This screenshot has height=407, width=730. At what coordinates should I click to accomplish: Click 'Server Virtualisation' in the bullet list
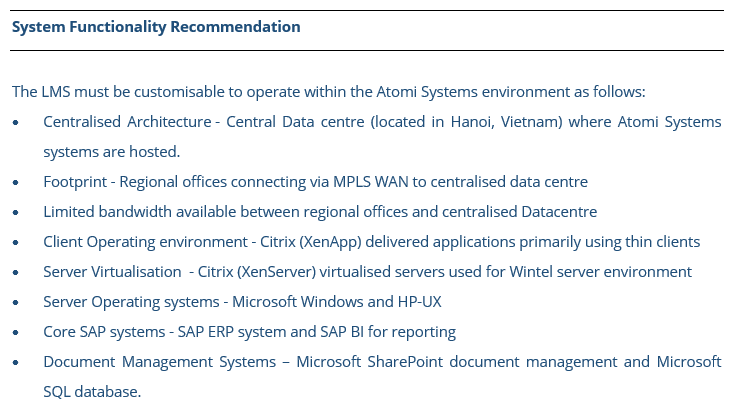tap(112, 272)
